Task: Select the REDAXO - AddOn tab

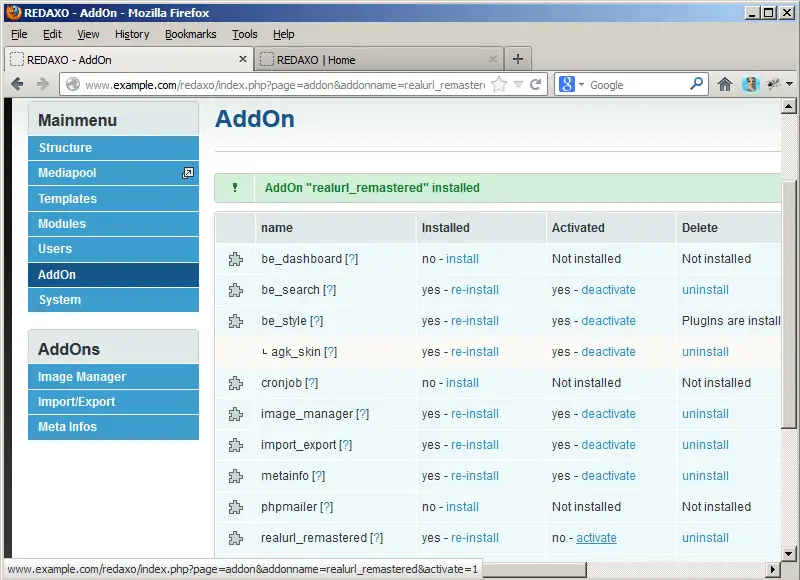Action: pyautogui.click(x=130, y=60)
